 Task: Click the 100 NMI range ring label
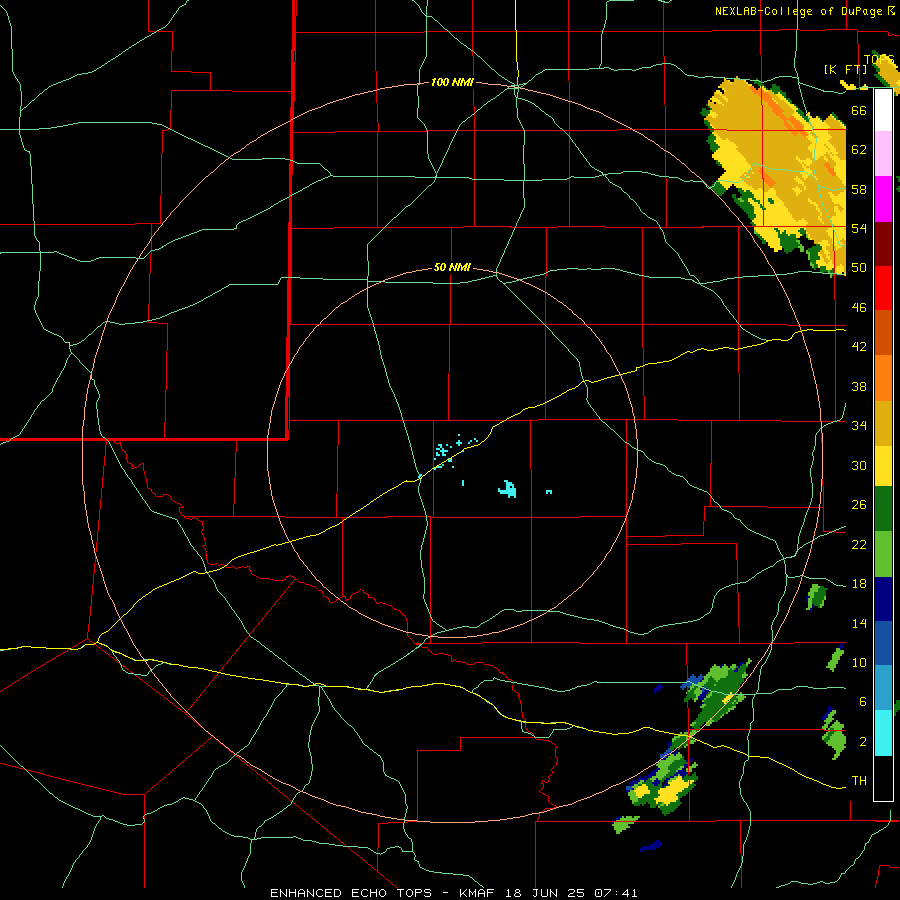click(x=452, y=82)
